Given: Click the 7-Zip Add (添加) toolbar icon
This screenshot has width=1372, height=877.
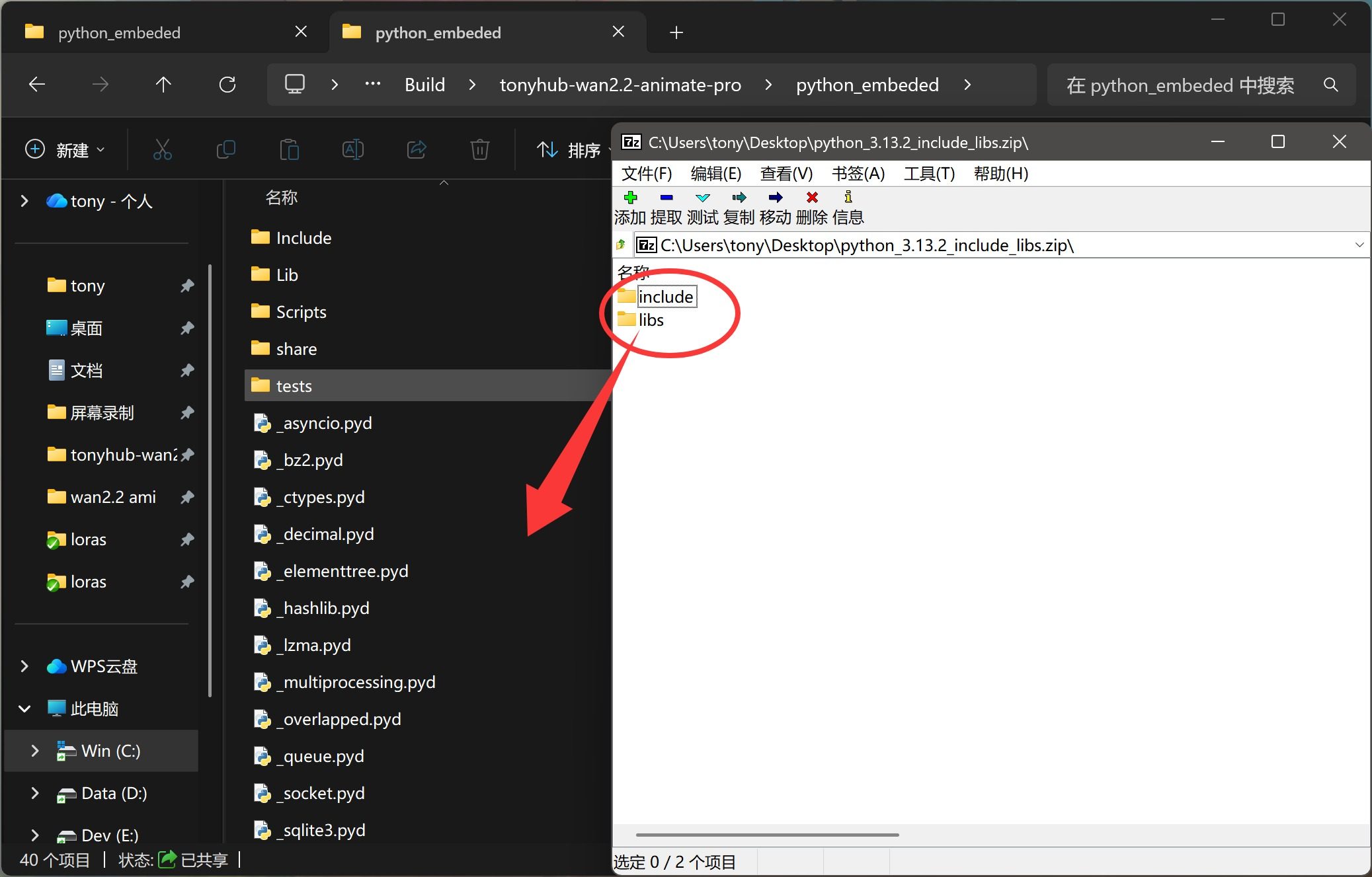Looking at the screenshot, I should tap(630, 198).
